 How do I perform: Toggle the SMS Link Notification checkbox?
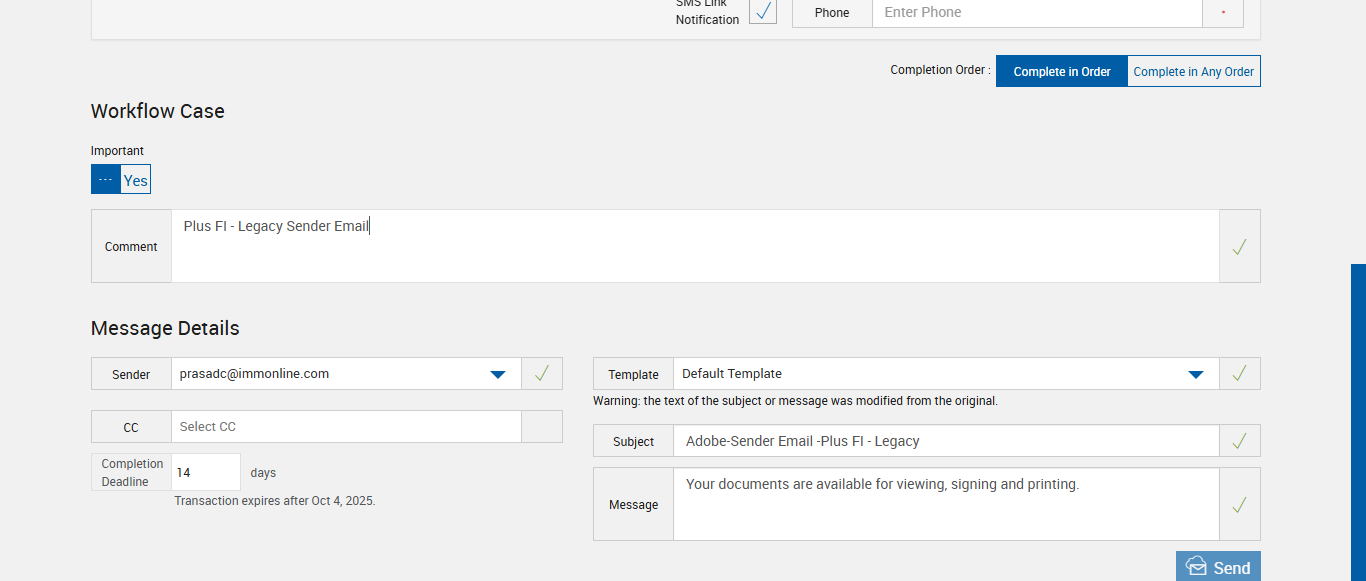click(x=763, y=12)
